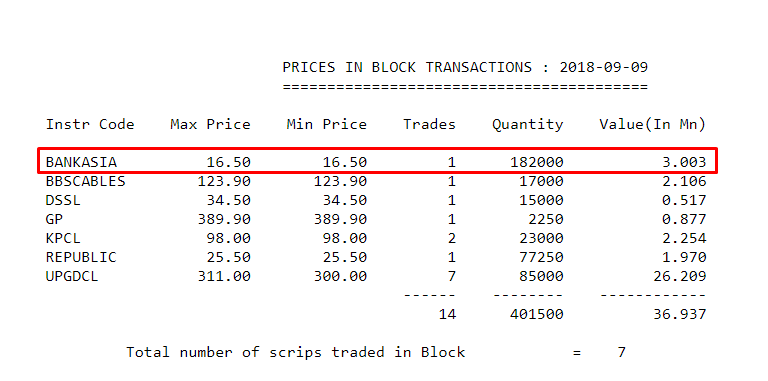Click the UPGDCL min price 300.00

coord(340,276)
